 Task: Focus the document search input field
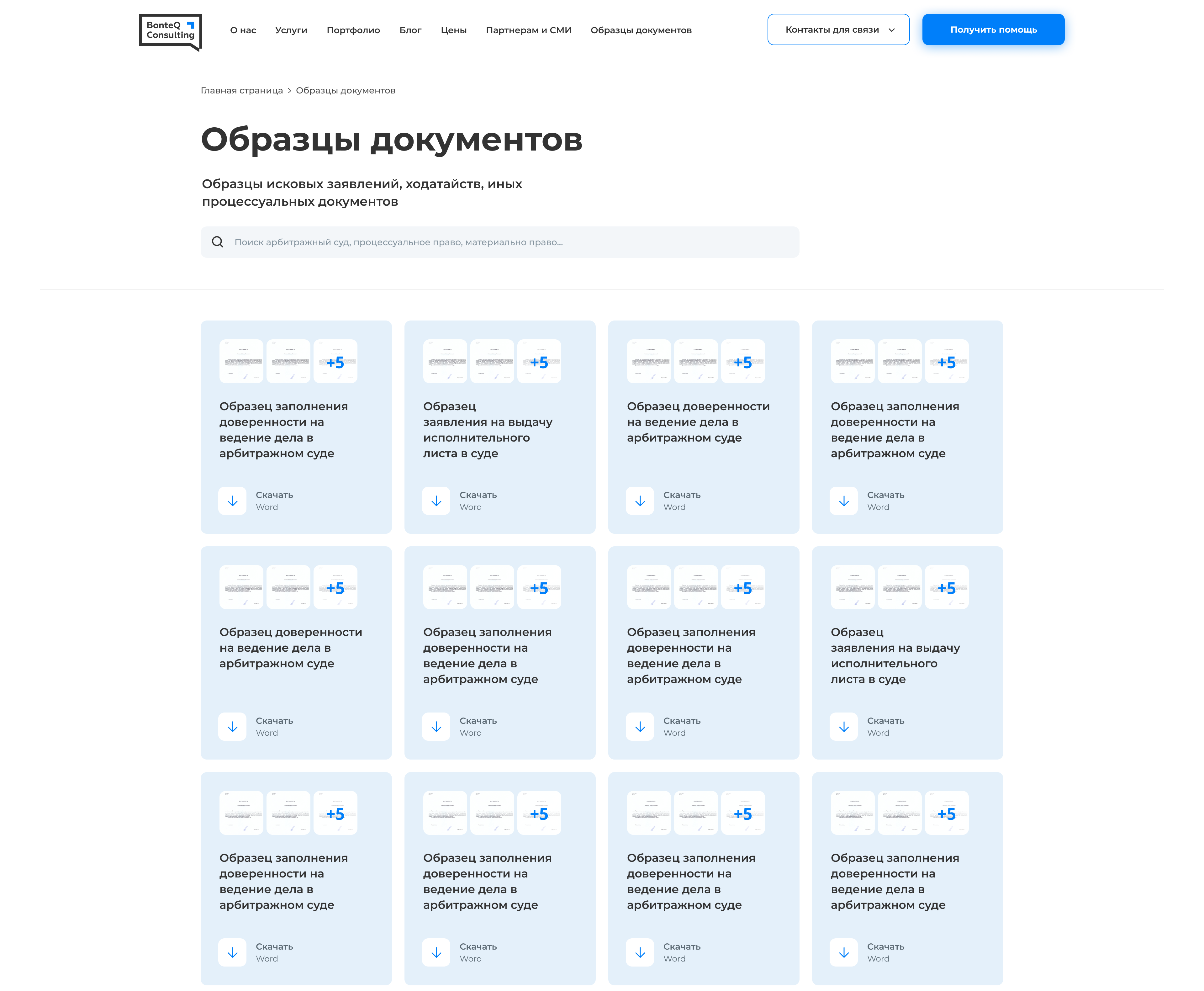click(500, 242)
